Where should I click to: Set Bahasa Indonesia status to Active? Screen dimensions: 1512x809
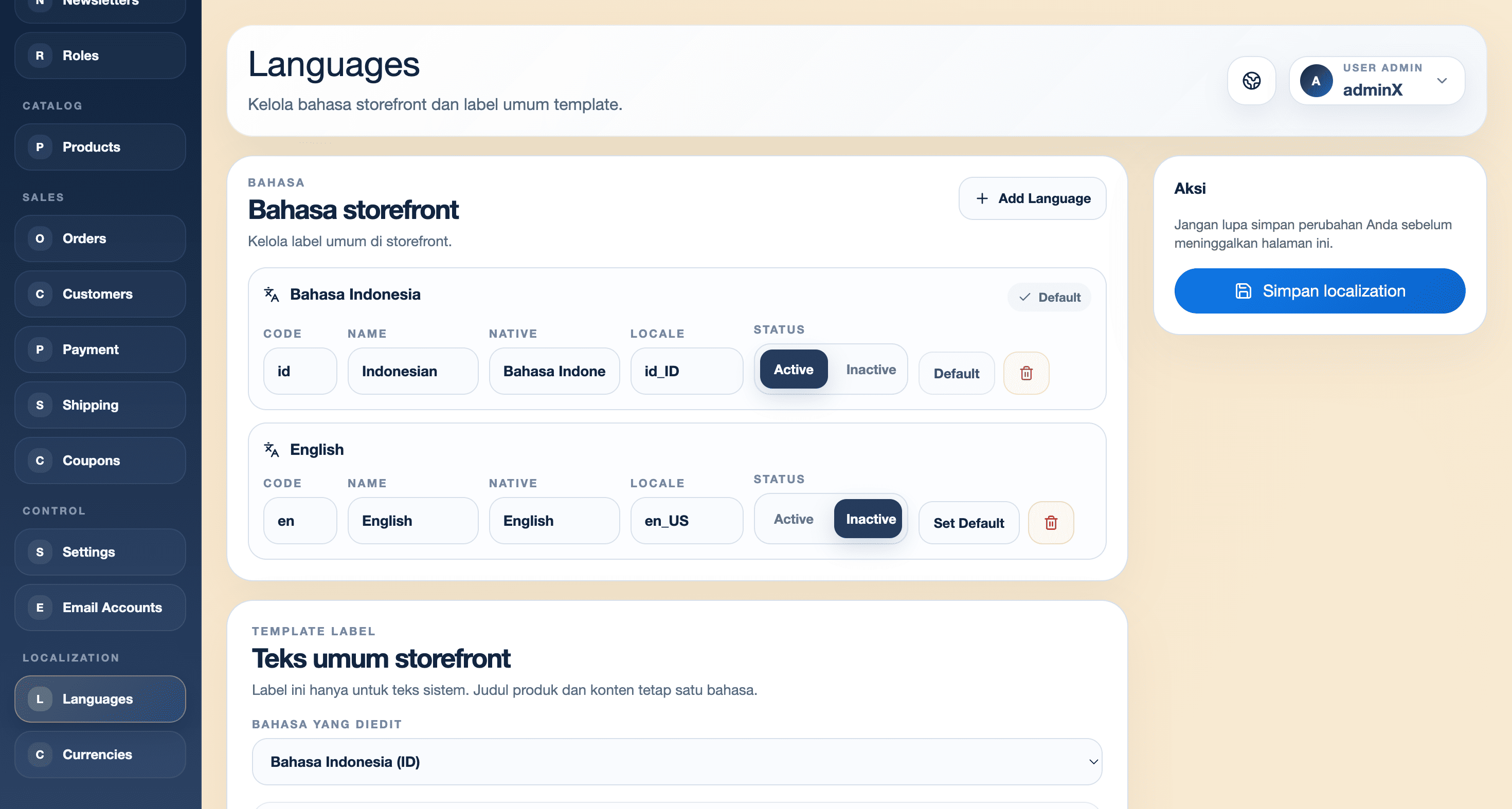point(794,370)
